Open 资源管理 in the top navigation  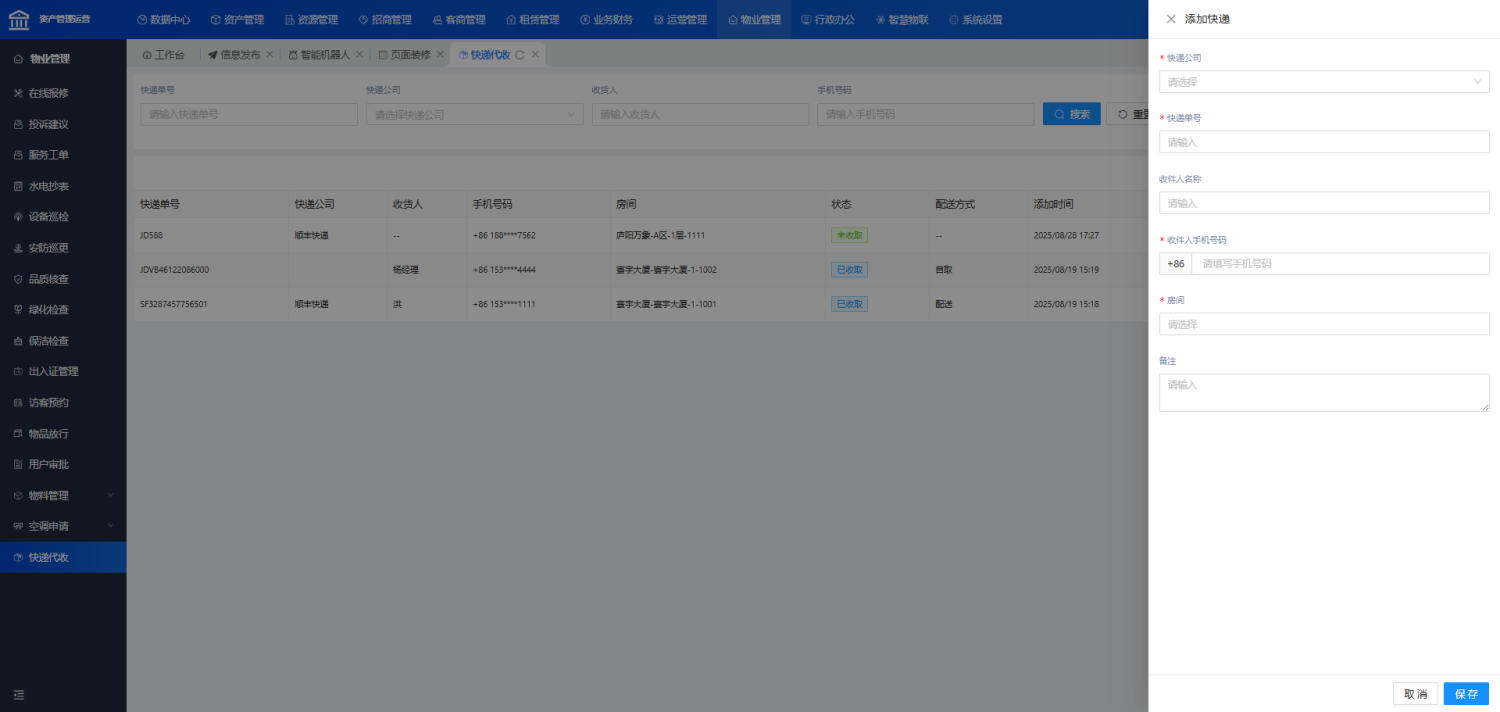pyautogui.click(x=311, y=19)
